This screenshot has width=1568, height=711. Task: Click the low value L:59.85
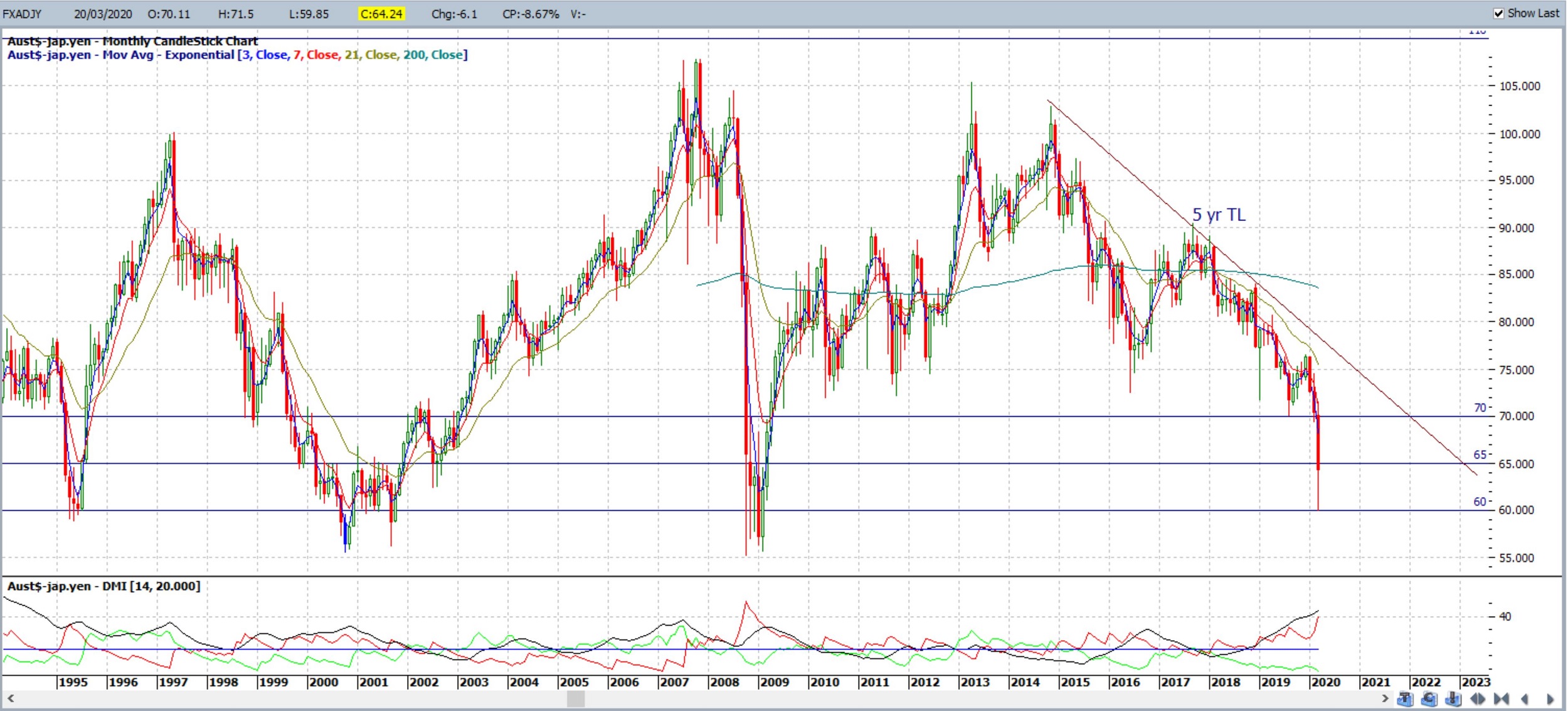click(x=309, y=14)
